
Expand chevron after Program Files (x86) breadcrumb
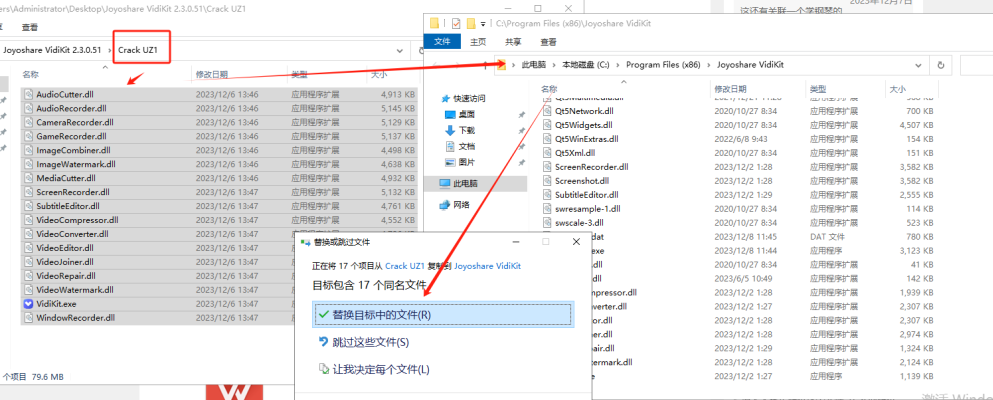click(x=708, y=65)
